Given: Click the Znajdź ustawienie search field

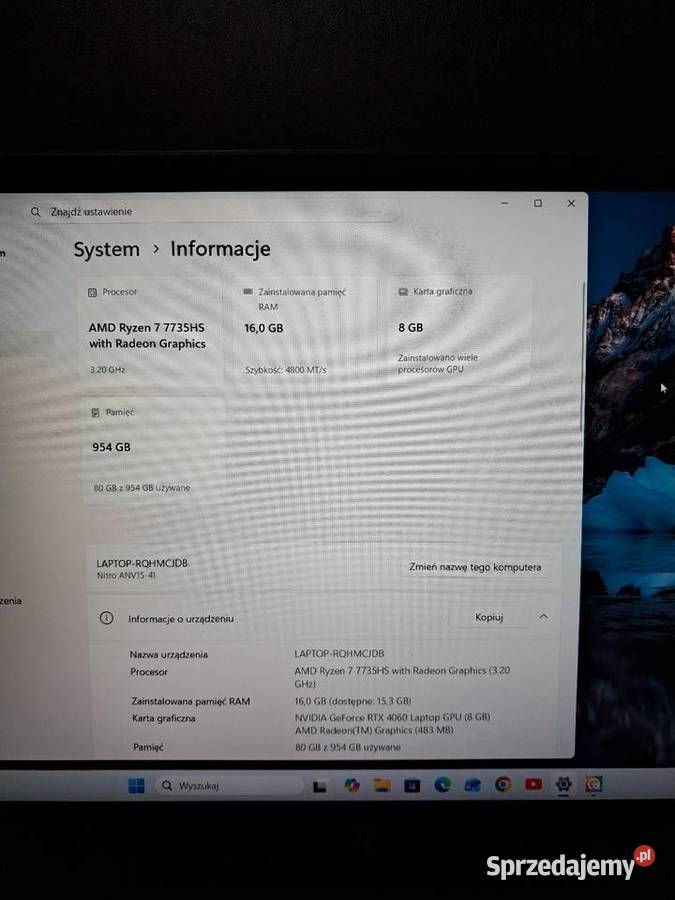Looking at the screenshot, I should click(212, 211).
